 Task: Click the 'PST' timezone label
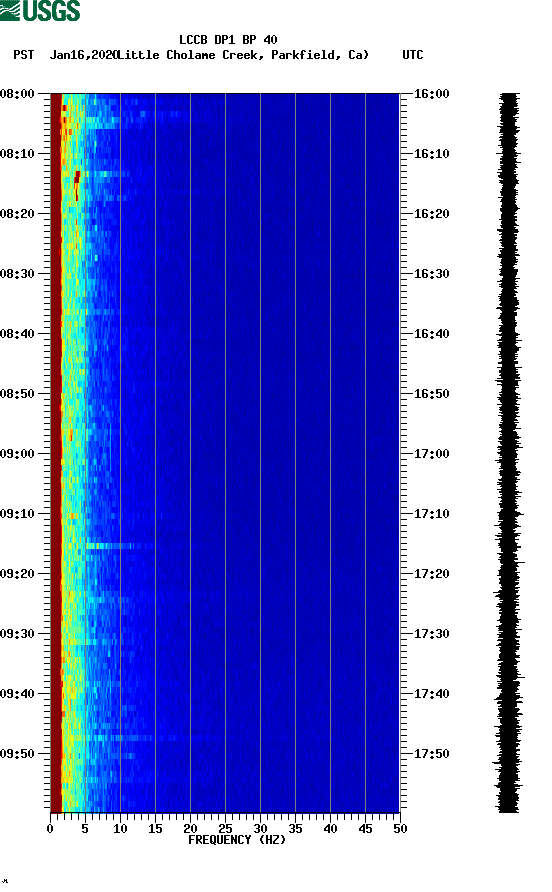coord(24,55)
